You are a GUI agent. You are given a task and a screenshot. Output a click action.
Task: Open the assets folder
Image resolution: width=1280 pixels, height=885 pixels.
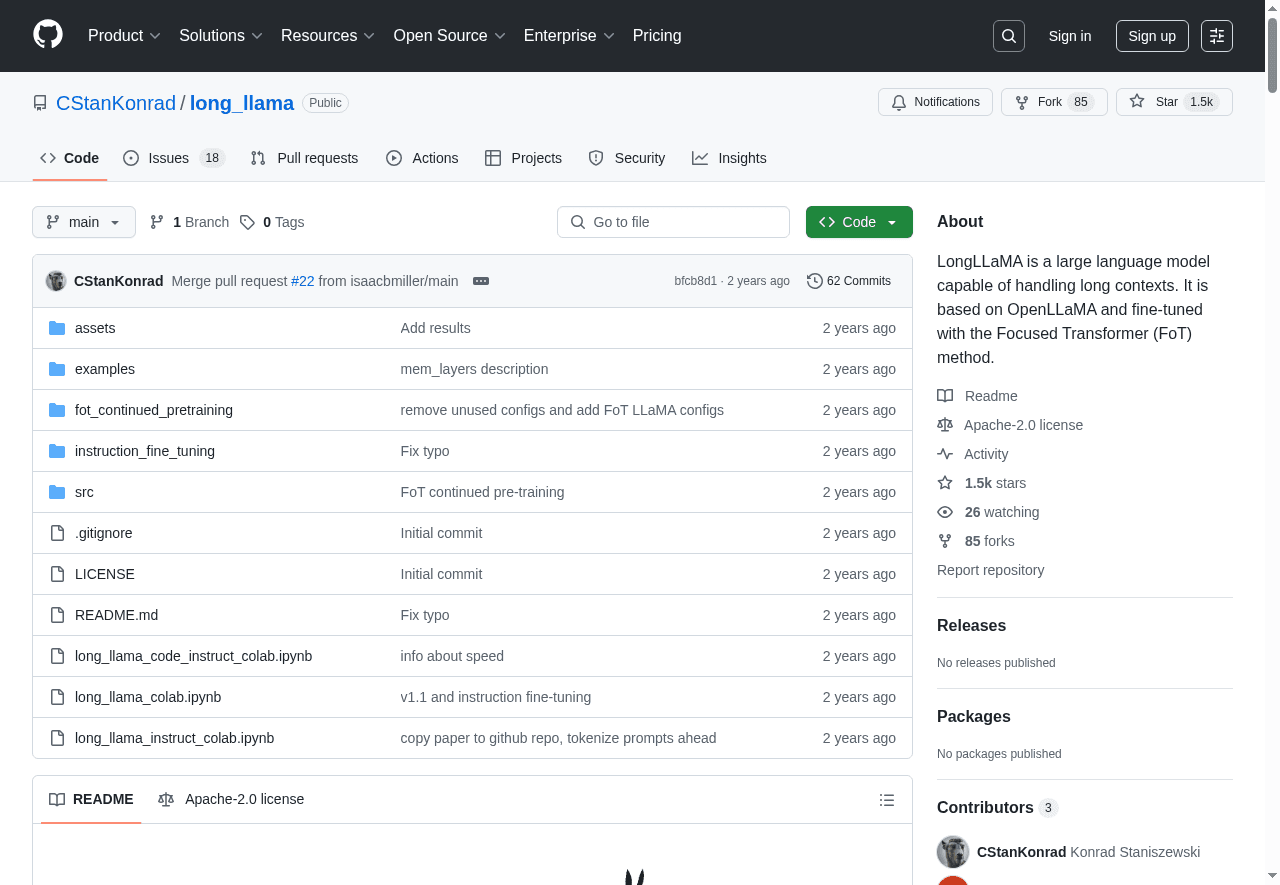pos(95,328)
